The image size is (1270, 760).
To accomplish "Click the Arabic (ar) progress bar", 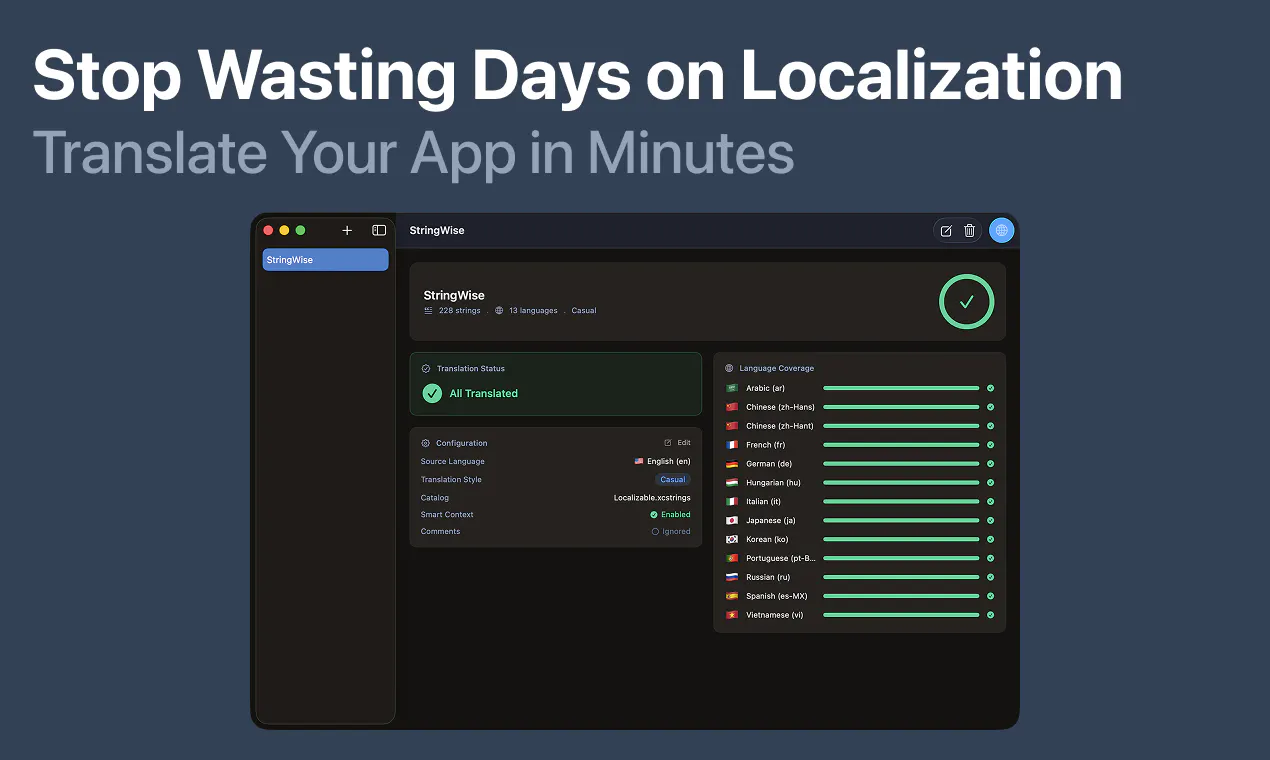I will tap(901, 388).
